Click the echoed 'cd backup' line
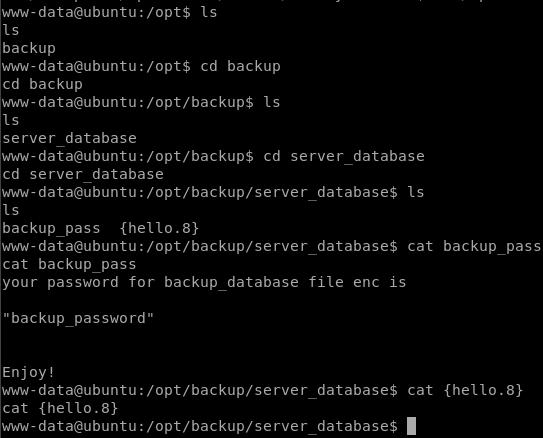 click(42, 84)
